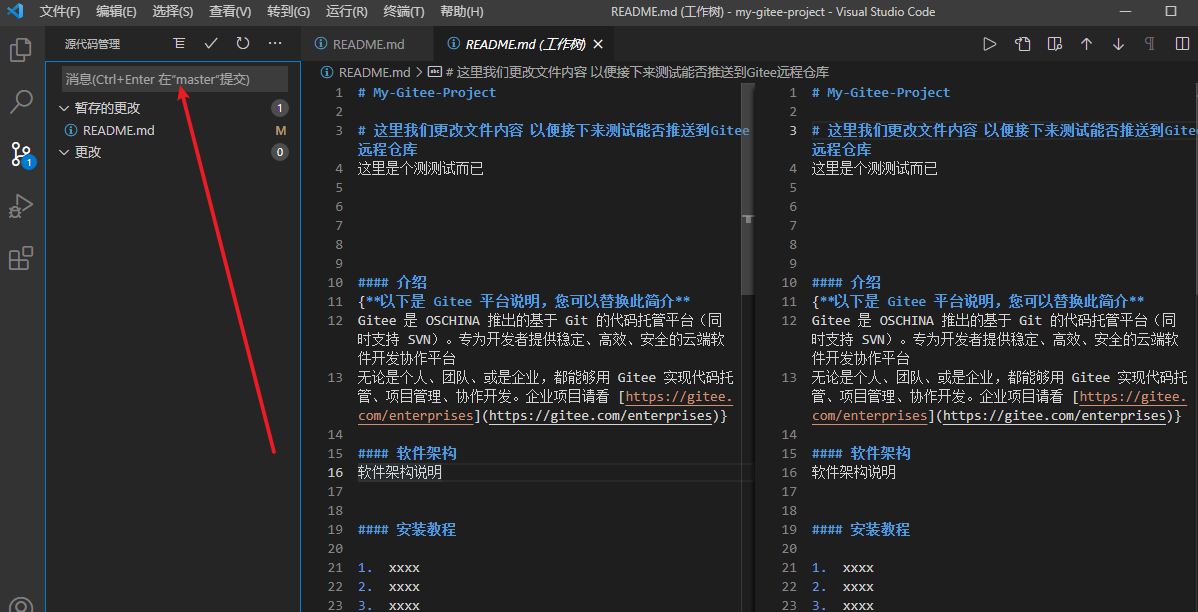
Task: Click the info icon on the README.md tab
Action: click(x=321, y=44)
